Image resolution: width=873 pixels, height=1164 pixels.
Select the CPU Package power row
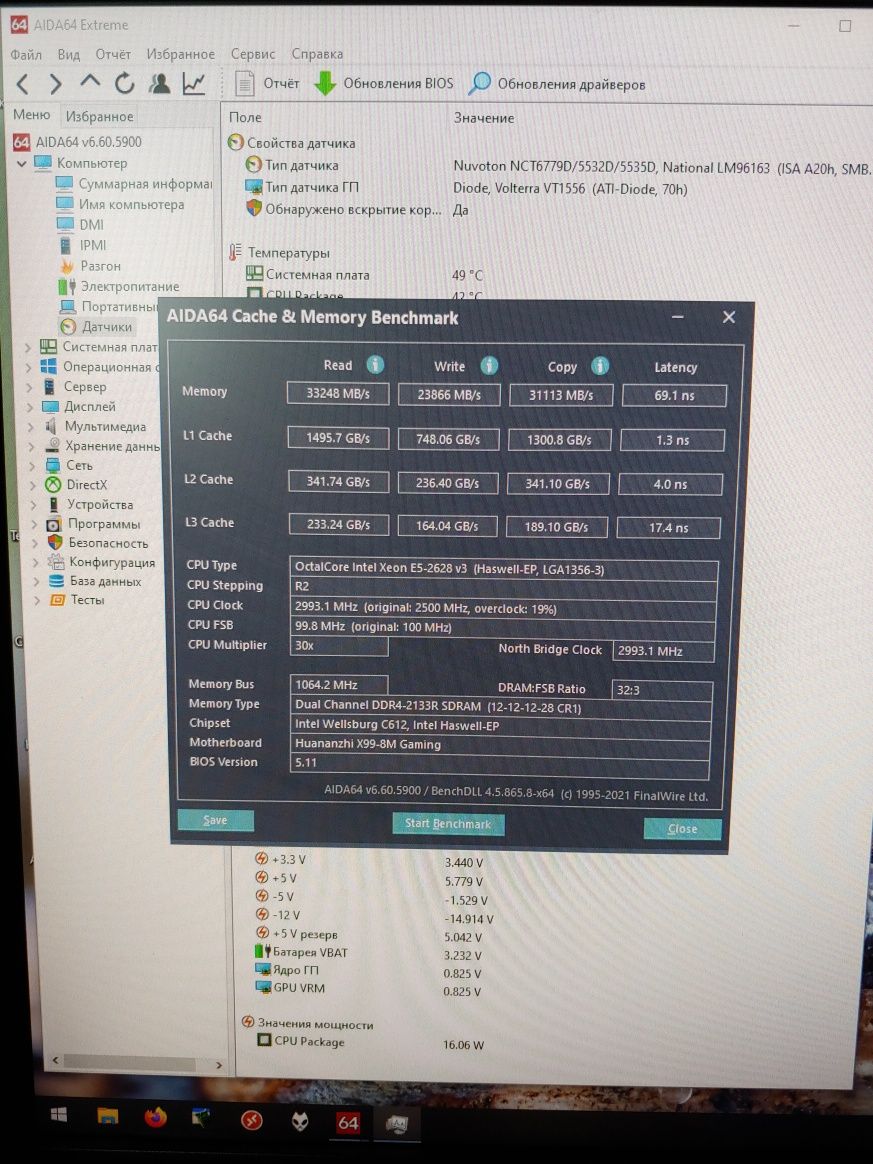pos(371,1042)
